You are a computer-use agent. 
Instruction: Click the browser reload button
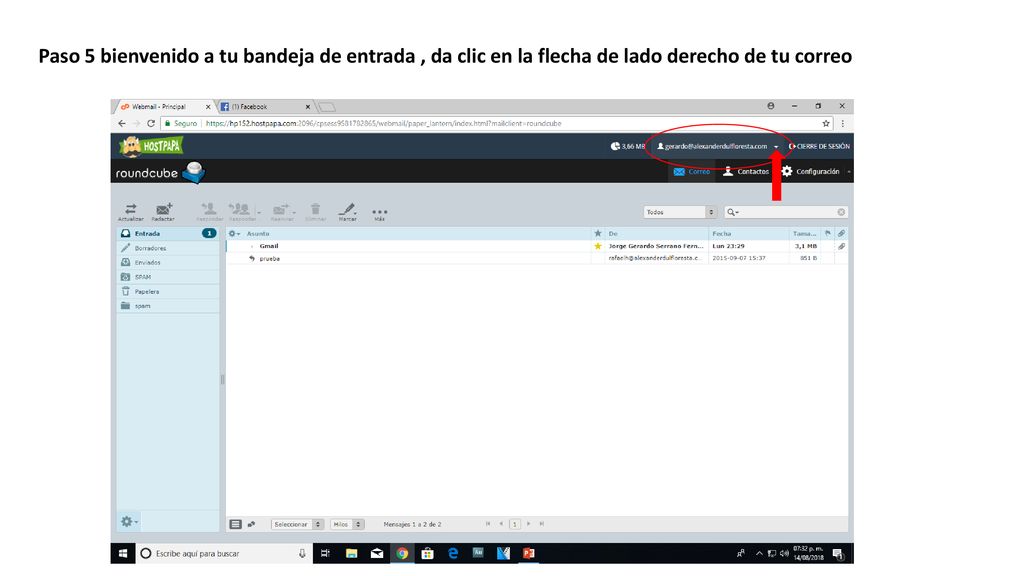151,123
